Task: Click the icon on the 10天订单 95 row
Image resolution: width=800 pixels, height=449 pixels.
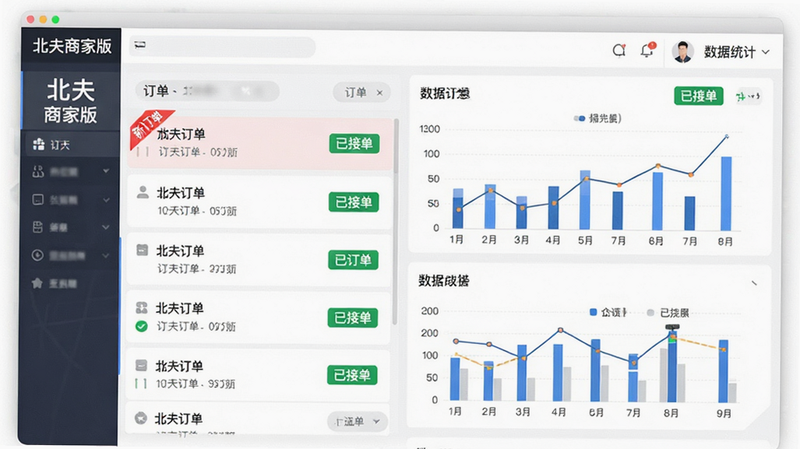Action: point(141,365)
